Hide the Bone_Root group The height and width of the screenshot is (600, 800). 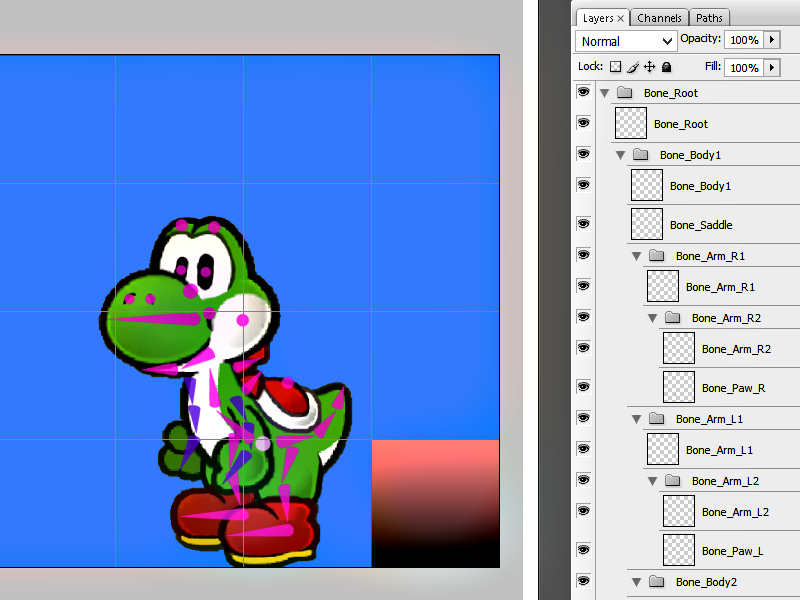[x=583, y=92]
